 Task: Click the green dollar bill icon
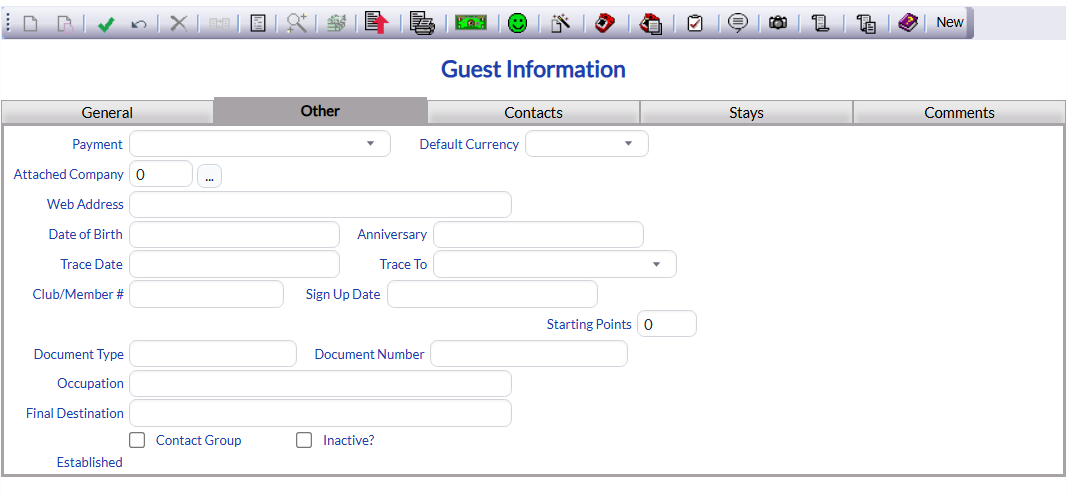tap(471, 23)
